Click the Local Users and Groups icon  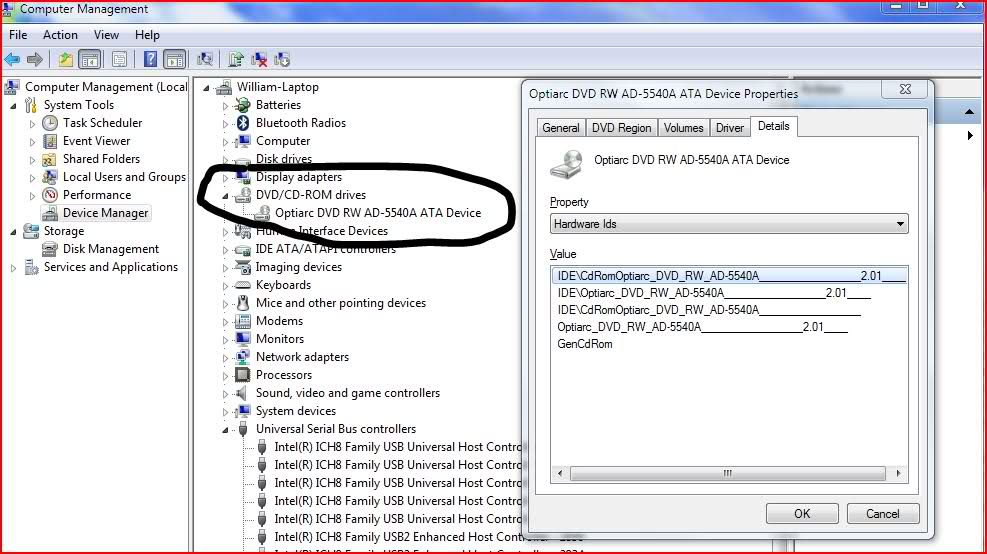coord(50,178)
